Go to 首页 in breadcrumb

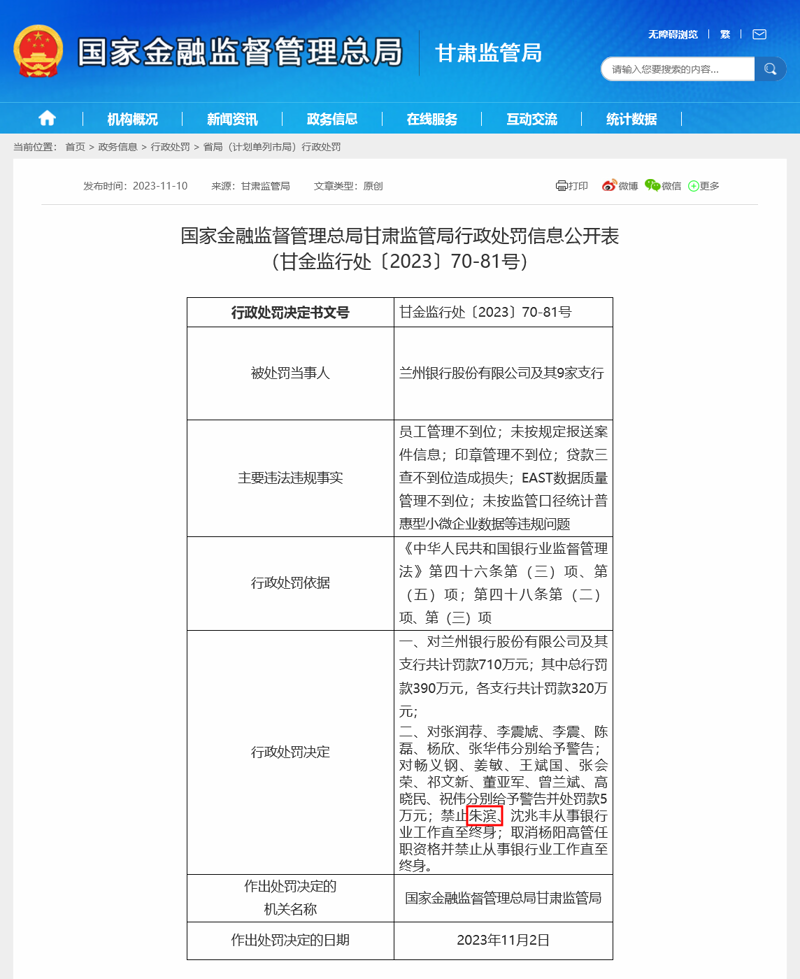[x=75, y=147]
